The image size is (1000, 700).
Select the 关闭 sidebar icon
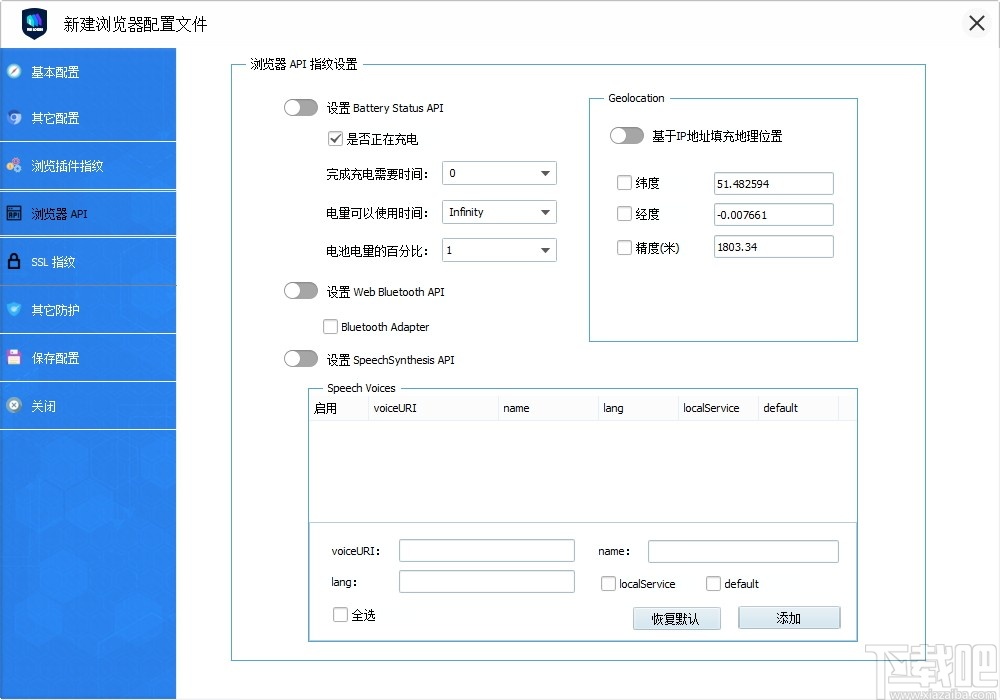coord(45,405)
